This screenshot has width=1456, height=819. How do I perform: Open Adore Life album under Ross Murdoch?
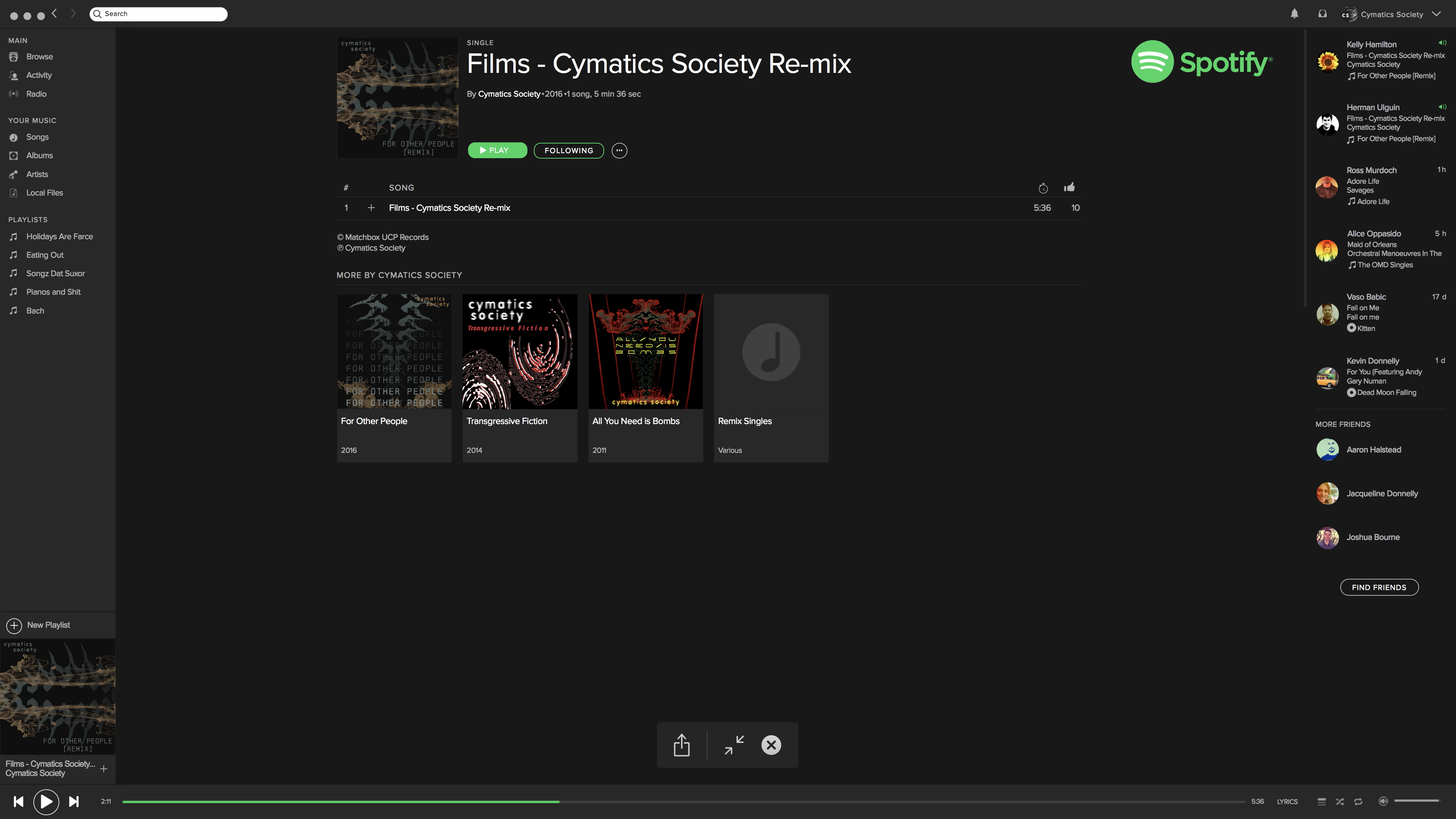point(1369,202)
